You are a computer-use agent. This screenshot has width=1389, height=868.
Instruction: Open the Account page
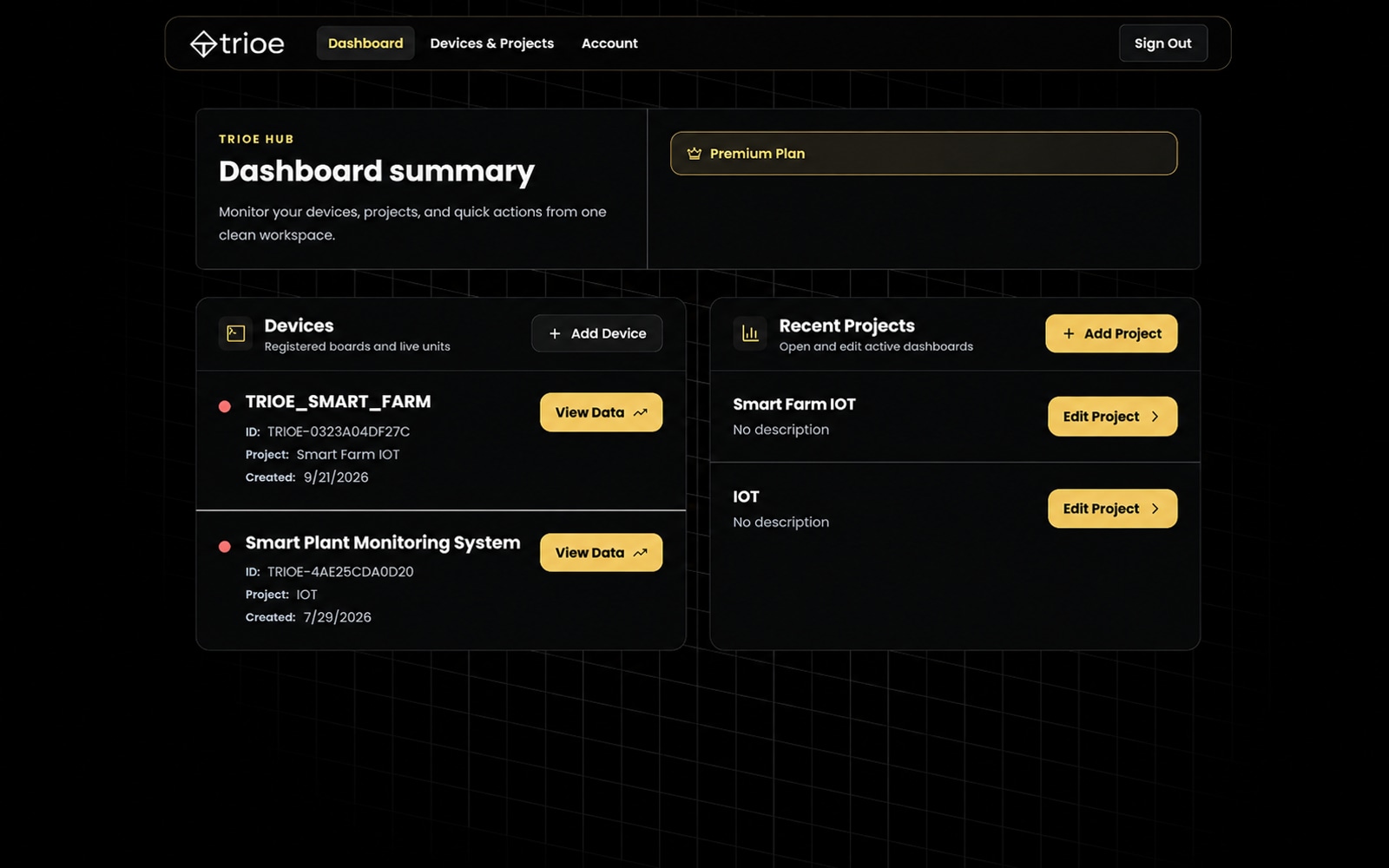pyautogui.click(x=609, y=43)
